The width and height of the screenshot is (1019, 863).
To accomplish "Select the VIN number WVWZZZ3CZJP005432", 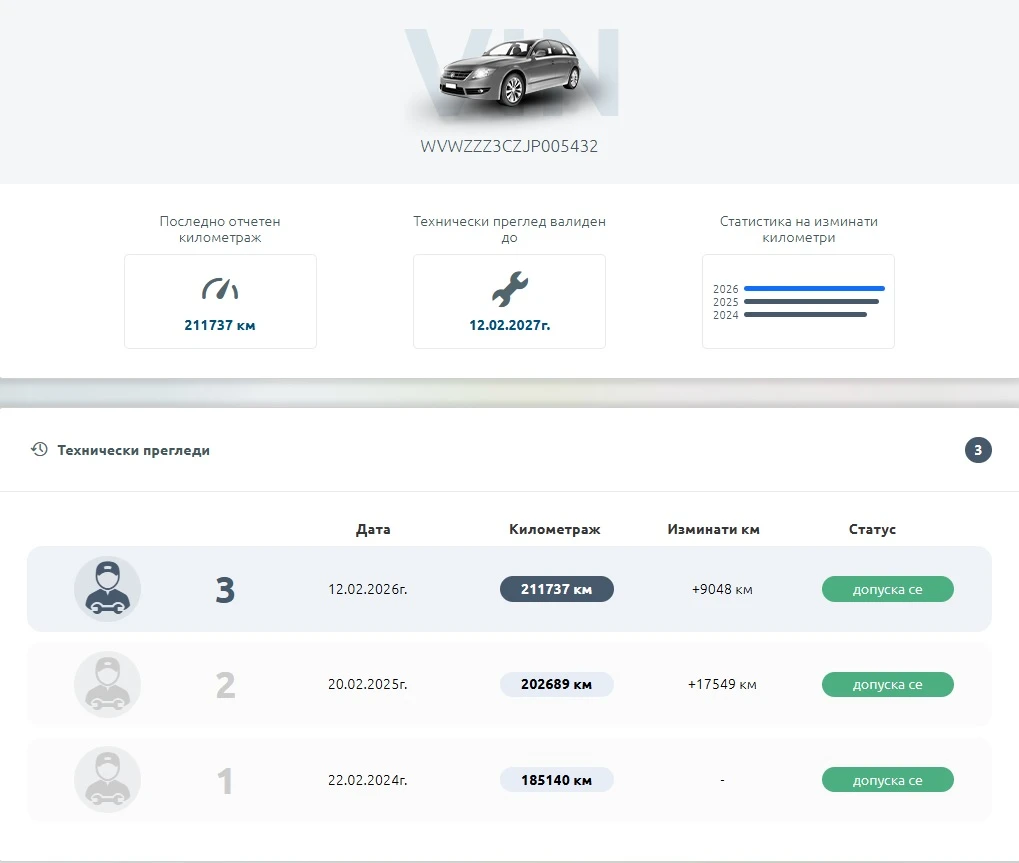I will [509, 146].
